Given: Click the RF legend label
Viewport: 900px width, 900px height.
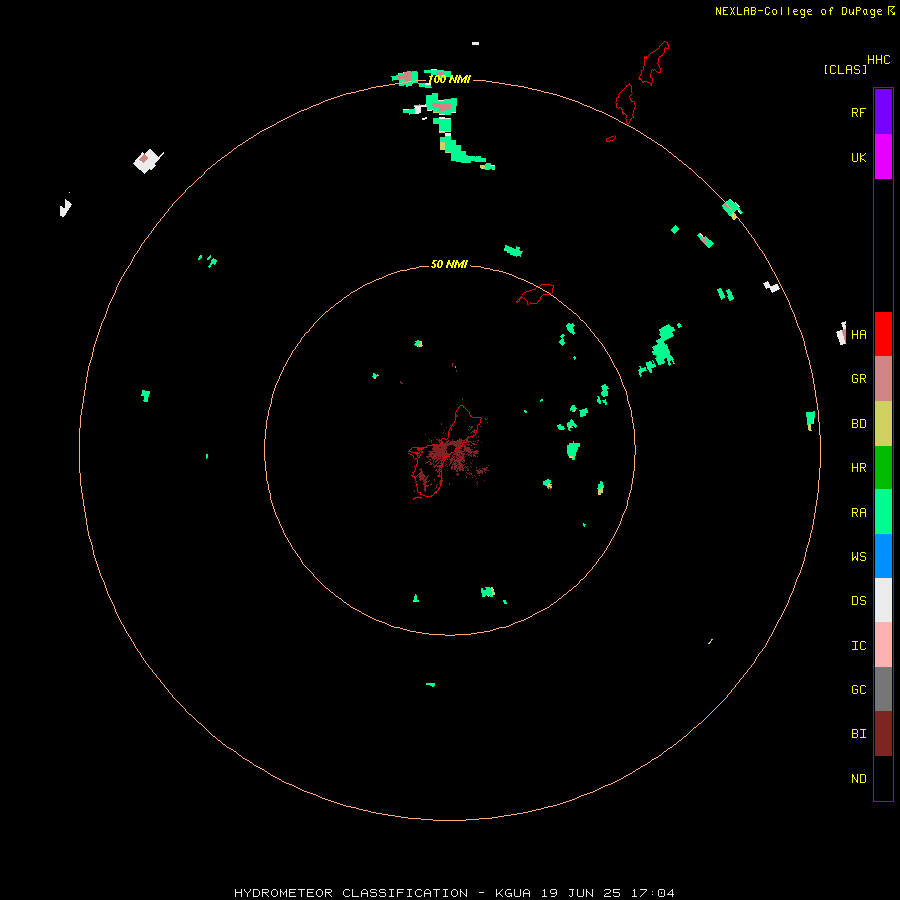Looking at the screenshot, I should coord(858,113).
